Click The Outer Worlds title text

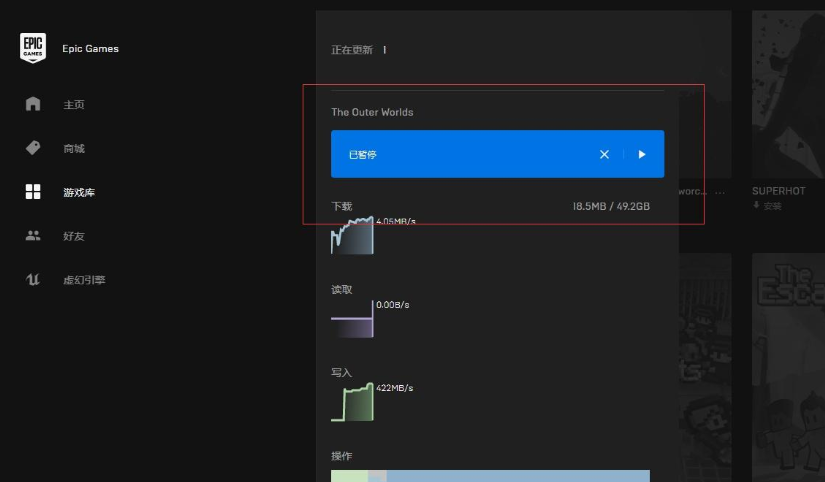[x=372, y=112]
